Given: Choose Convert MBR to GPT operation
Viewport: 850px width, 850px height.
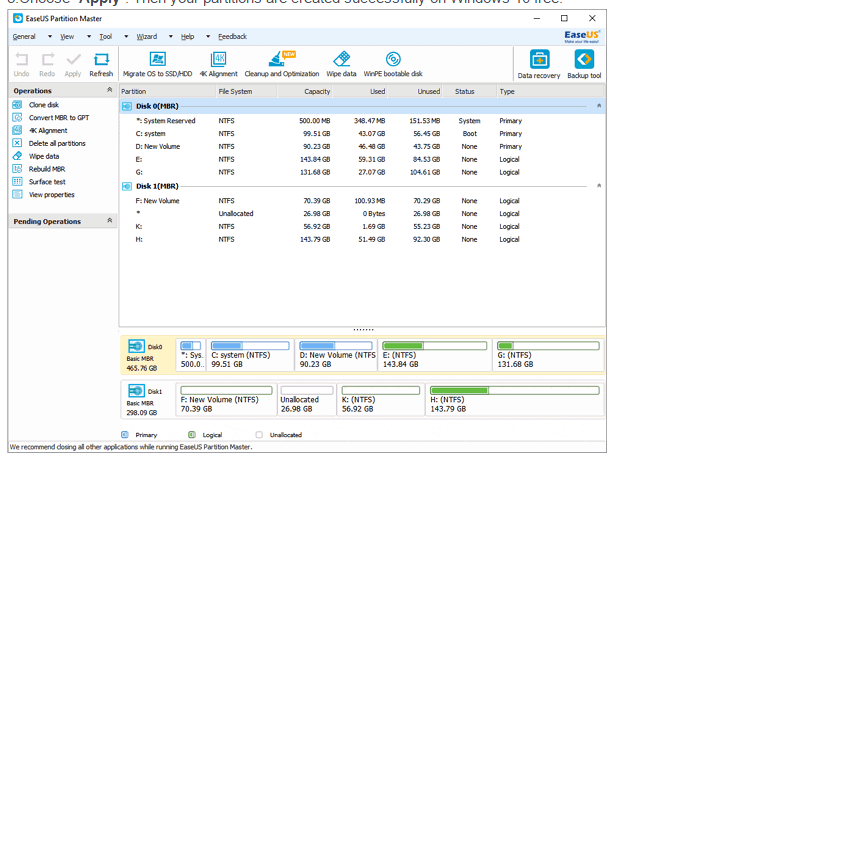Looking at the screenshot, I should [59, 118].
